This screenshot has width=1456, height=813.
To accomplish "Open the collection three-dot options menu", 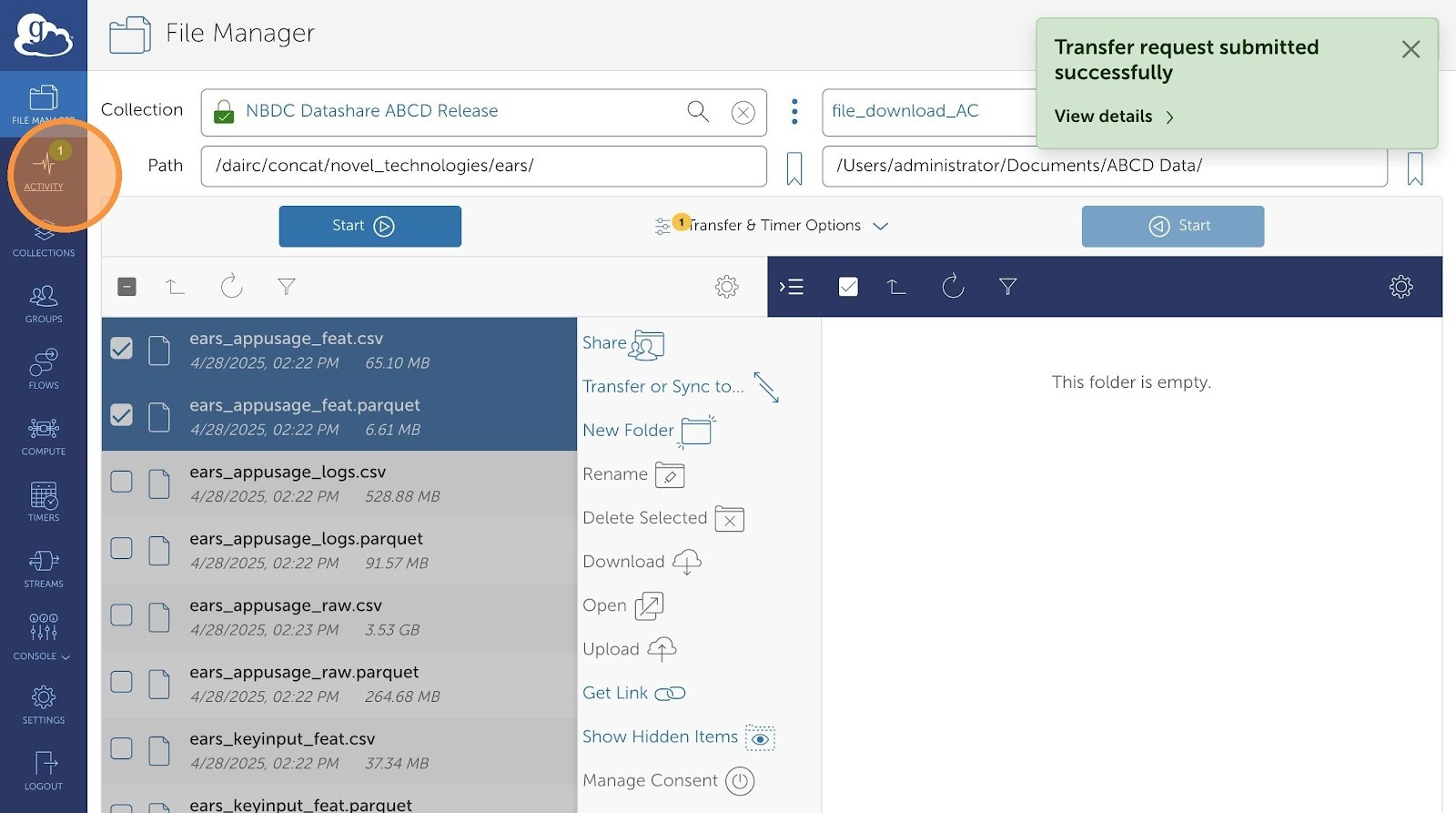I will (x=794, y=112).
